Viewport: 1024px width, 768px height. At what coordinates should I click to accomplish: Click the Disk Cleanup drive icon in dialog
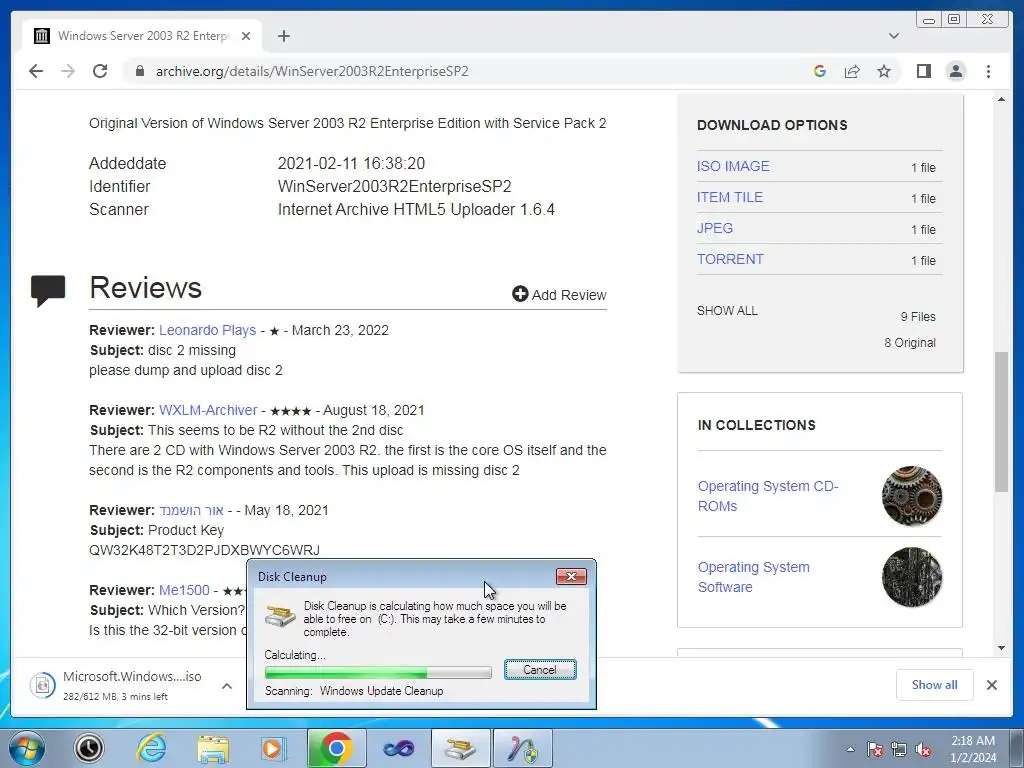[x=280, y=615]
